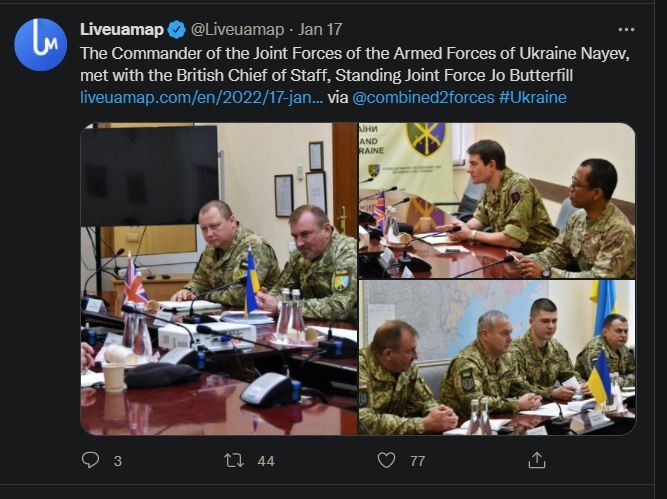Click the reply count 3
667x499 pixels.
(x=118, y=461)
